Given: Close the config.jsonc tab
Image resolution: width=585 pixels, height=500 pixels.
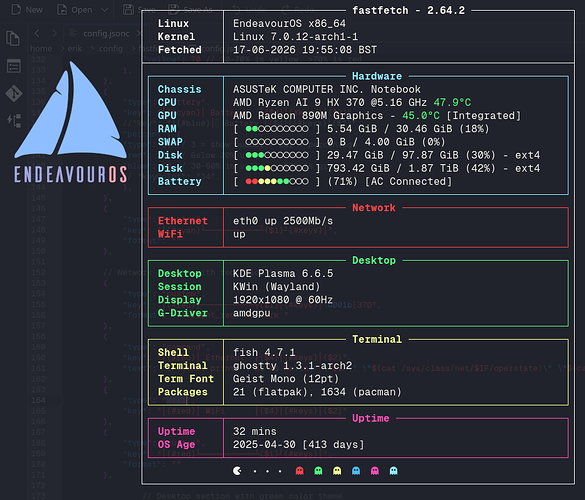Looking at the screenshot, I should [x=138, y=34].
